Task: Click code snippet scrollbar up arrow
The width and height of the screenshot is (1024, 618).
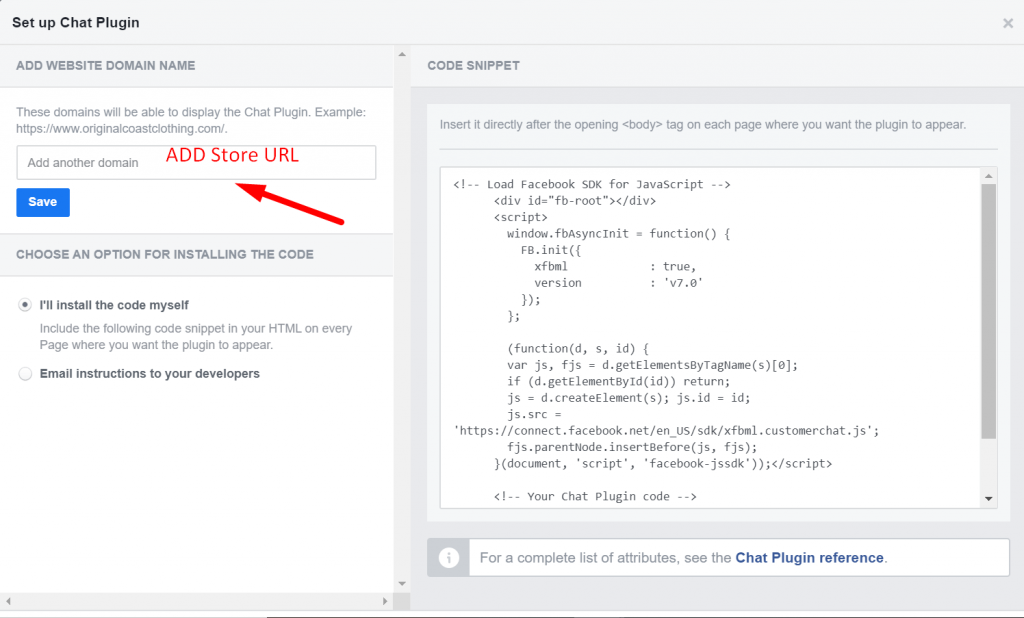Action: pyautogui.click(x=988, y=176)
